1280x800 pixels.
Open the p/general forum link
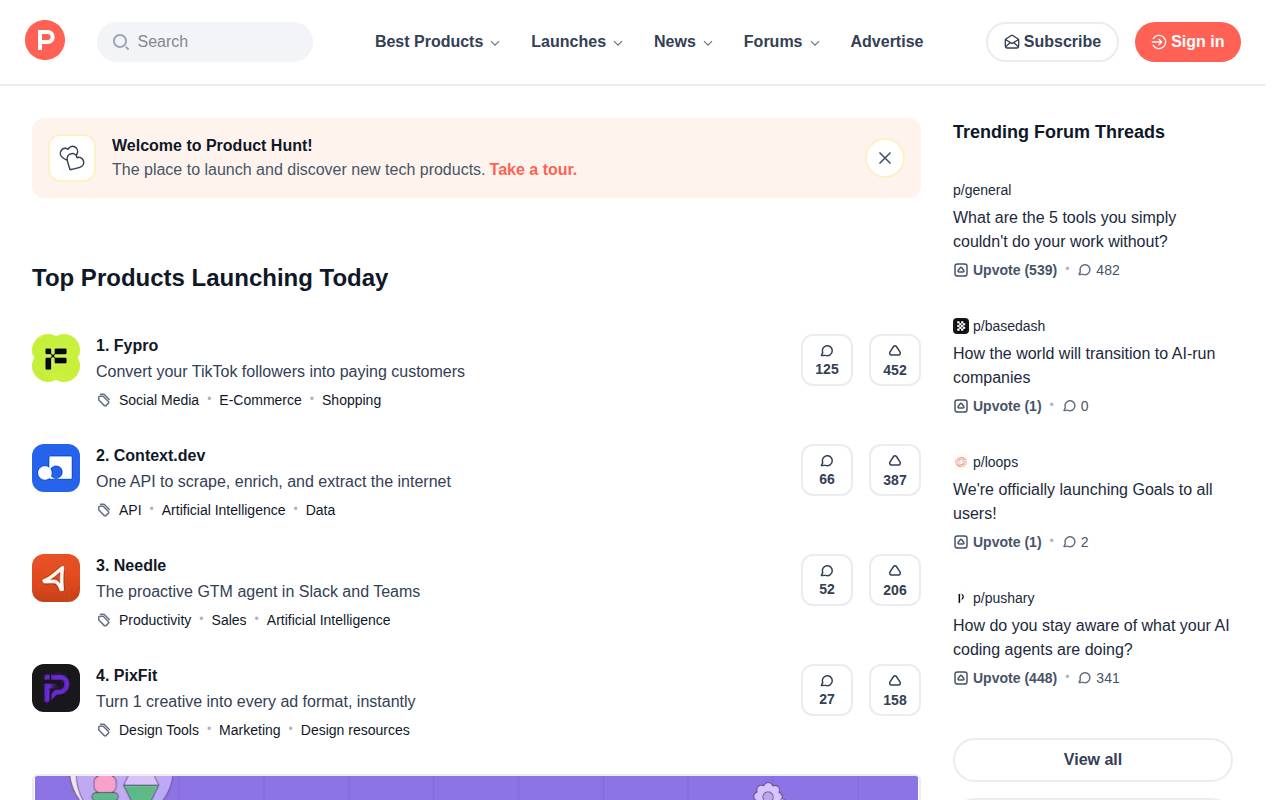tap(982, 190)
